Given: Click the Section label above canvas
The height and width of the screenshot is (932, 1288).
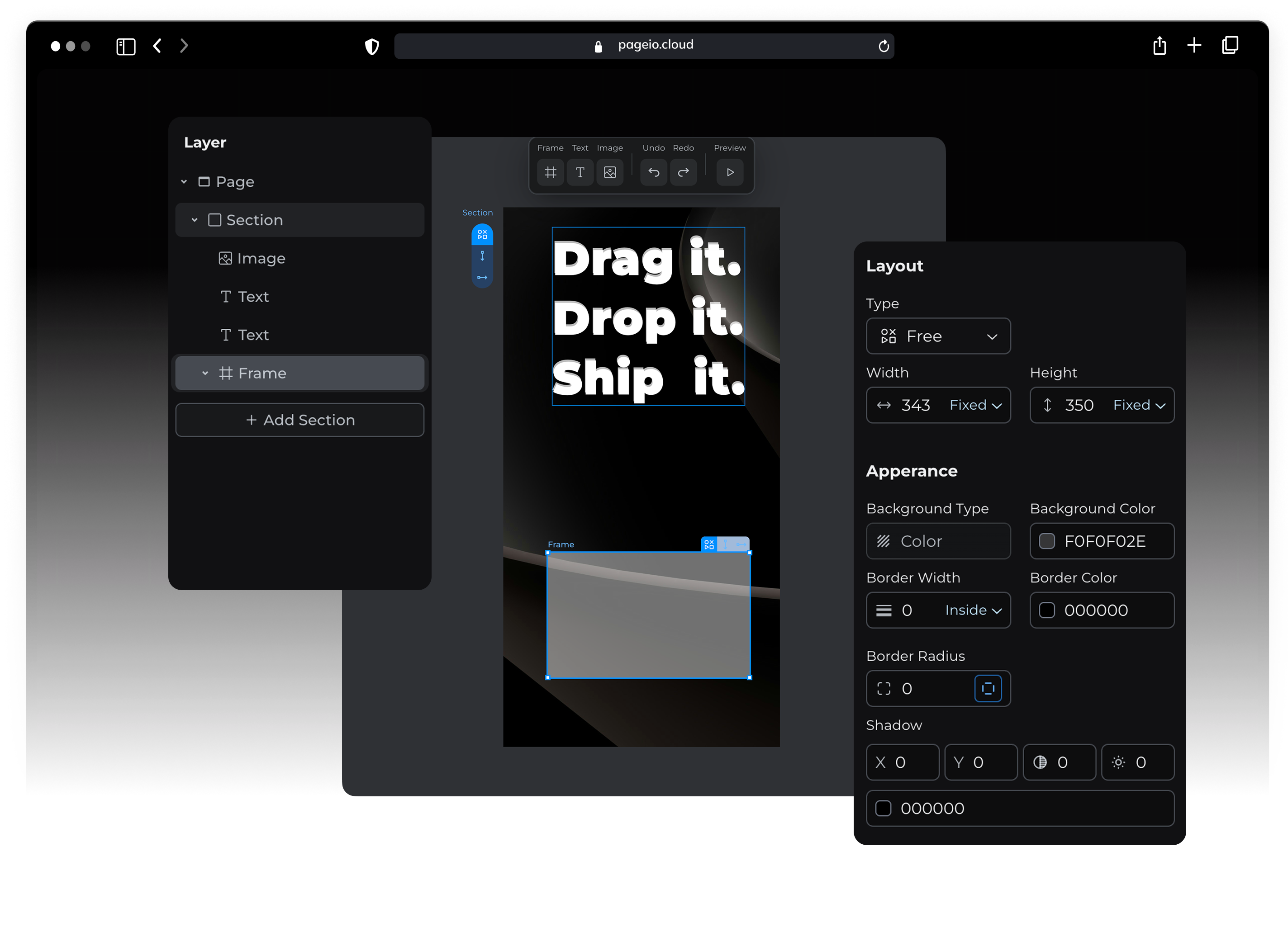Looking at the screenshot, I should [477, 213].
